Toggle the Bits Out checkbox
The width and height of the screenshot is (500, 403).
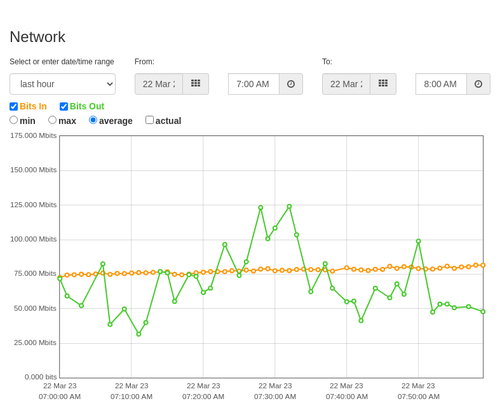(x=64, y=106)
